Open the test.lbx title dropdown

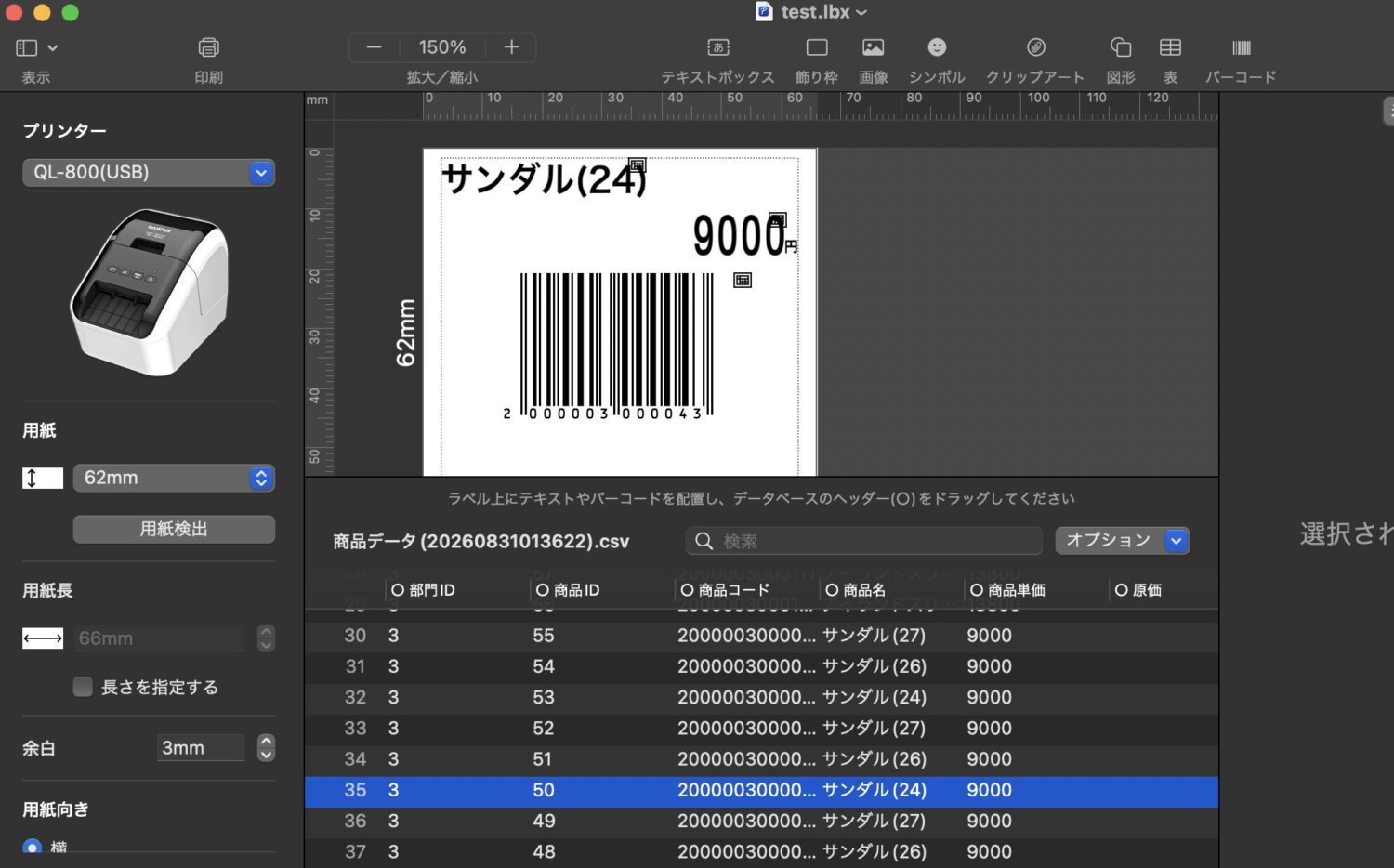[x=861, y=13]
